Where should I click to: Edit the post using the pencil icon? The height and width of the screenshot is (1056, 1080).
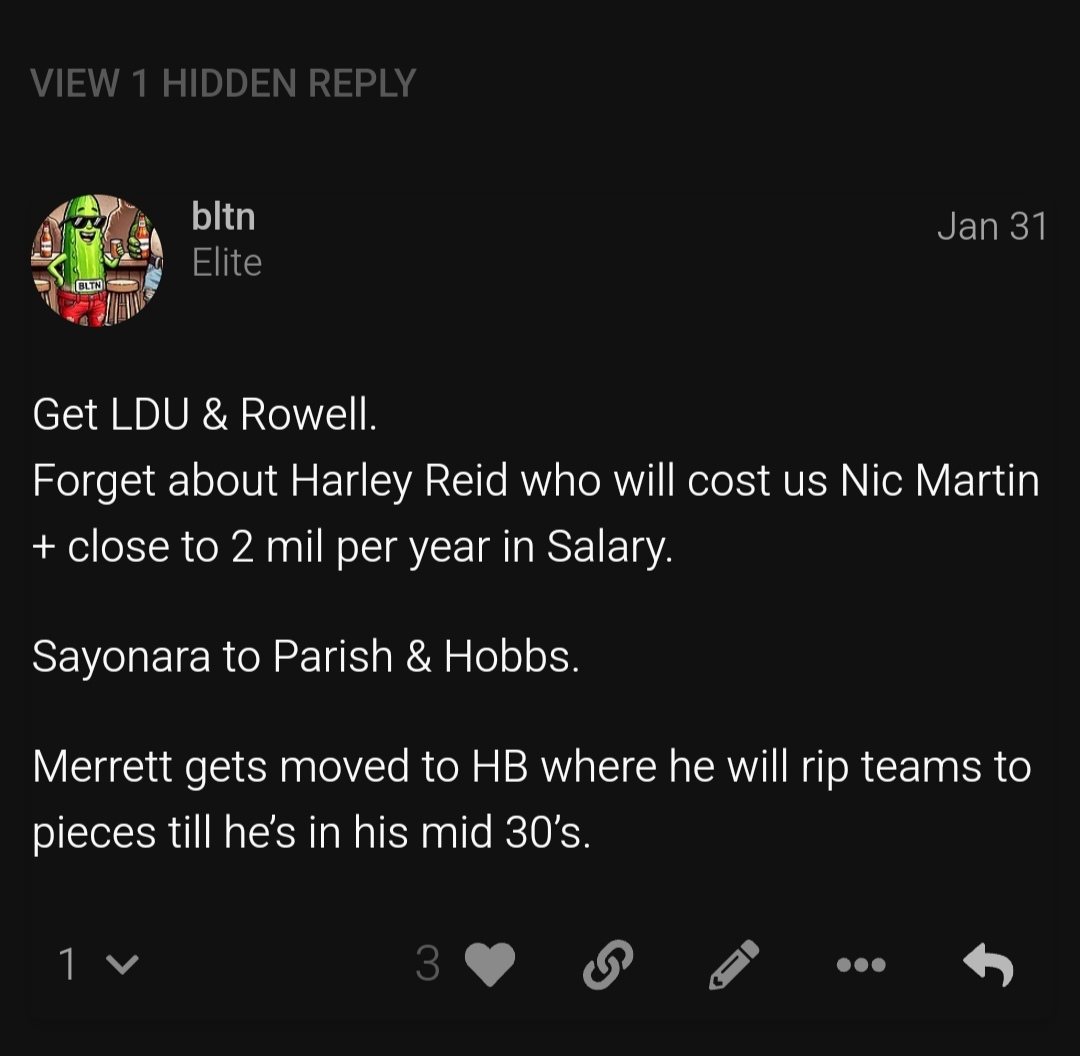[734, 964]
